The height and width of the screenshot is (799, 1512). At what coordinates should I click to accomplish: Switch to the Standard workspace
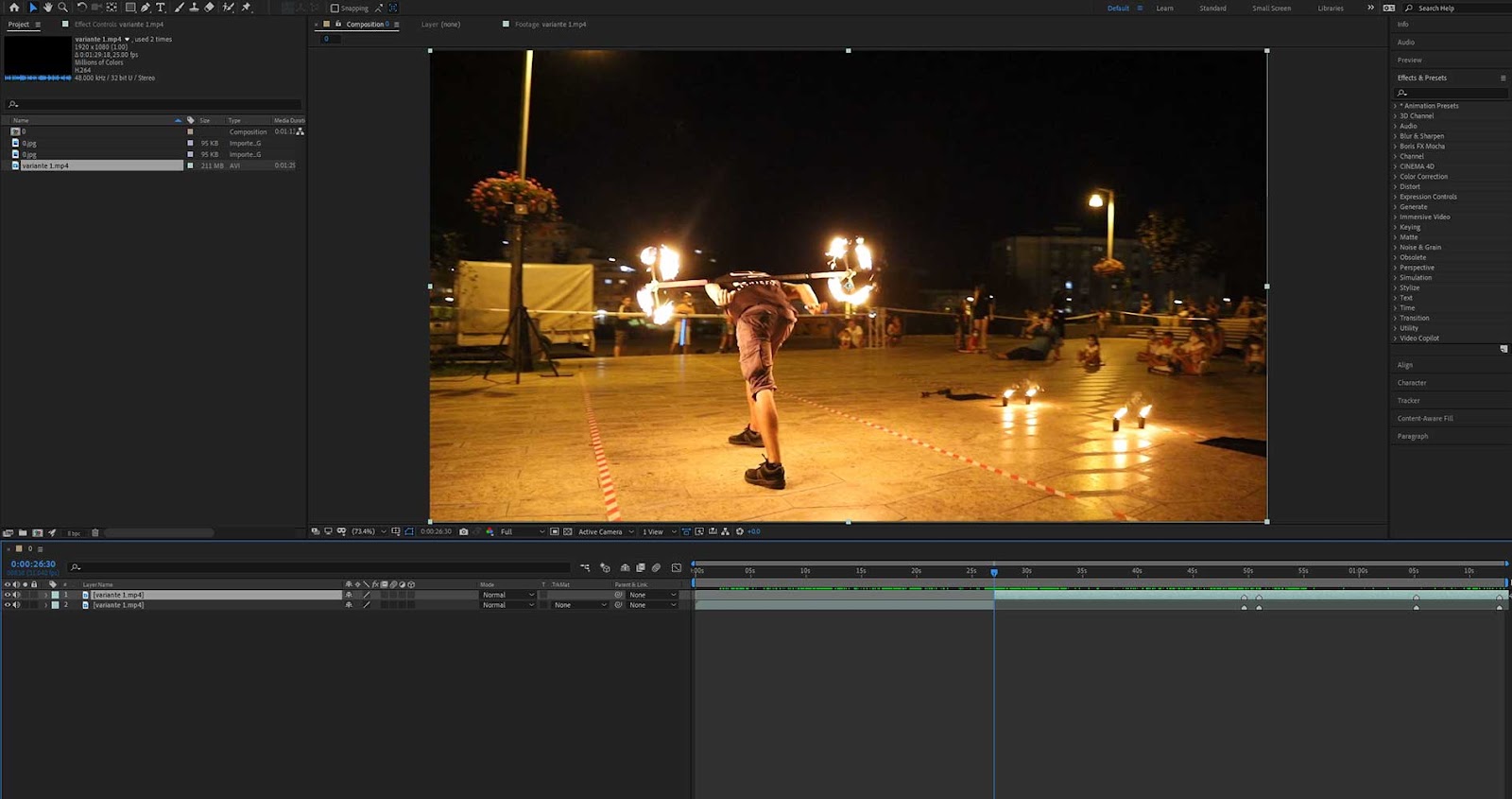pos(1212,9)
